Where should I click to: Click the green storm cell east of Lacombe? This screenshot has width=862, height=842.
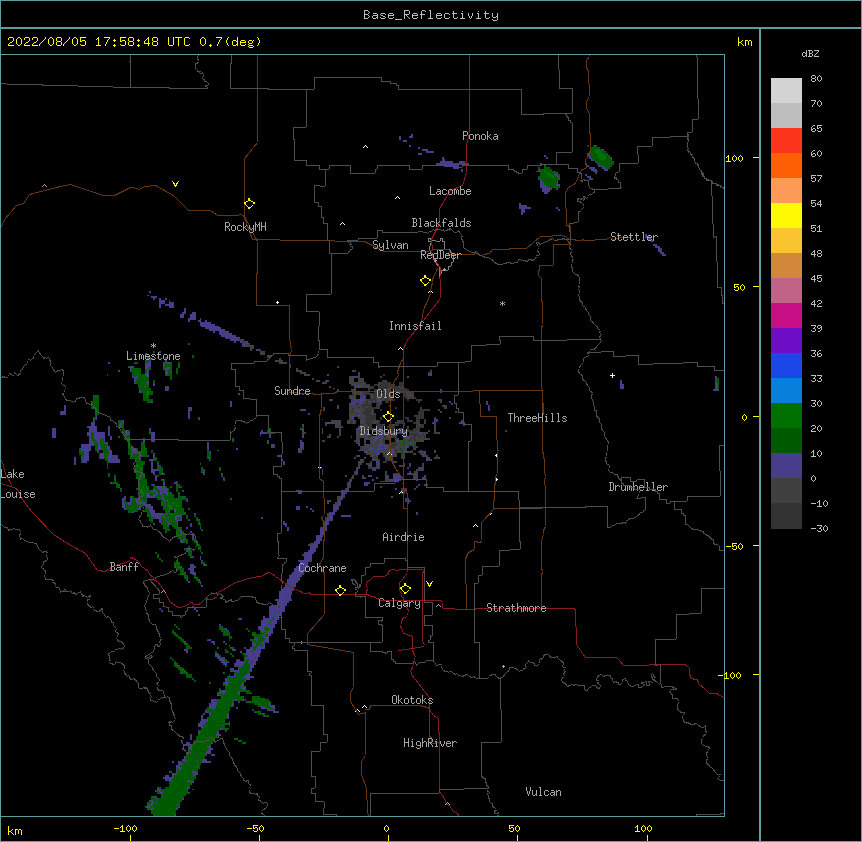pos(548,178)
